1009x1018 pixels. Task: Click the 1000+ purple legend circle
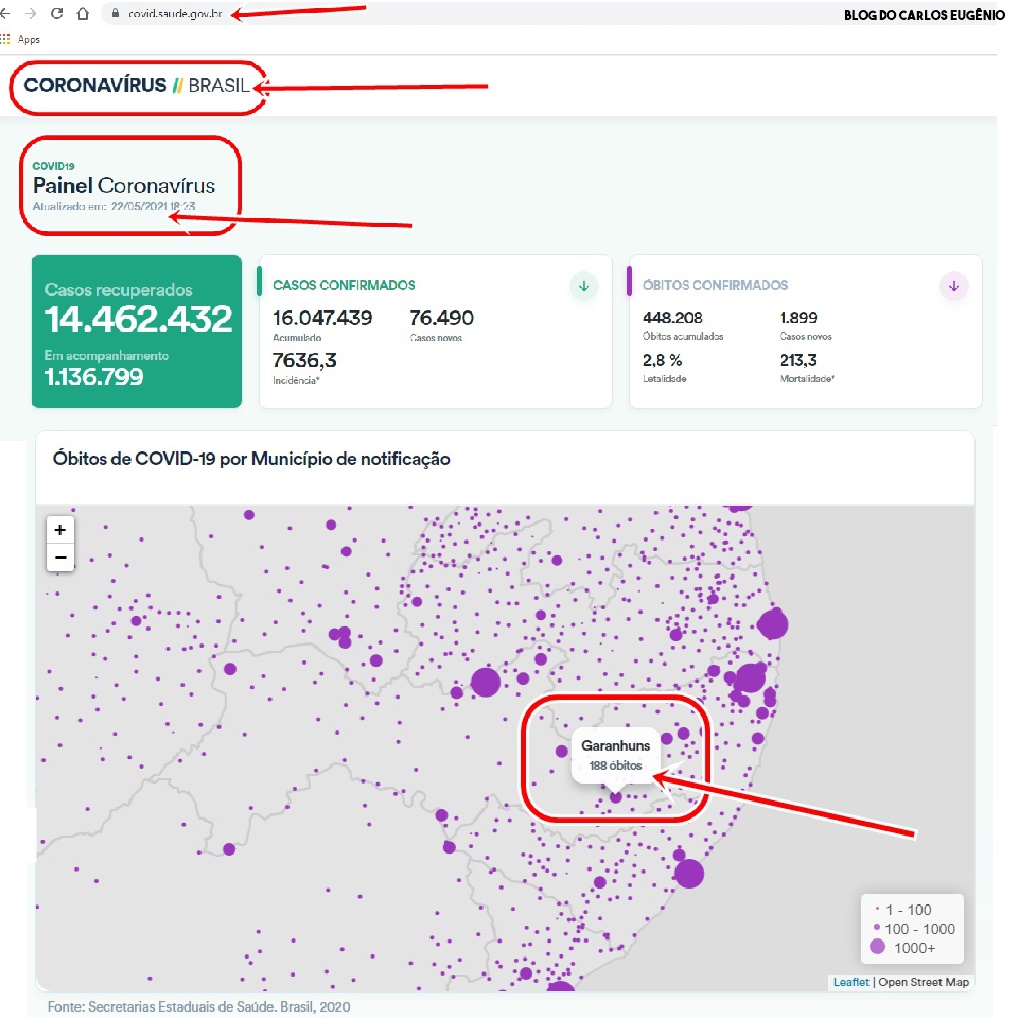pos(877,947)
